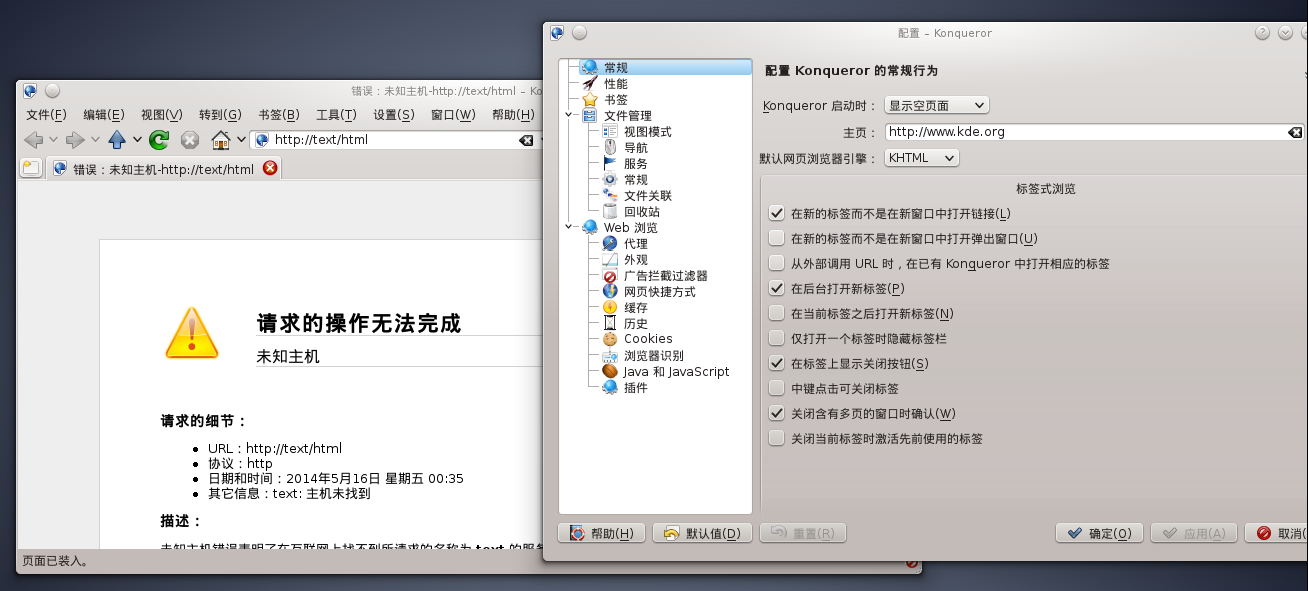Clear the Konqueror location bar text
The height and width of the screenshot is (591, 1308).
[526, 140]
